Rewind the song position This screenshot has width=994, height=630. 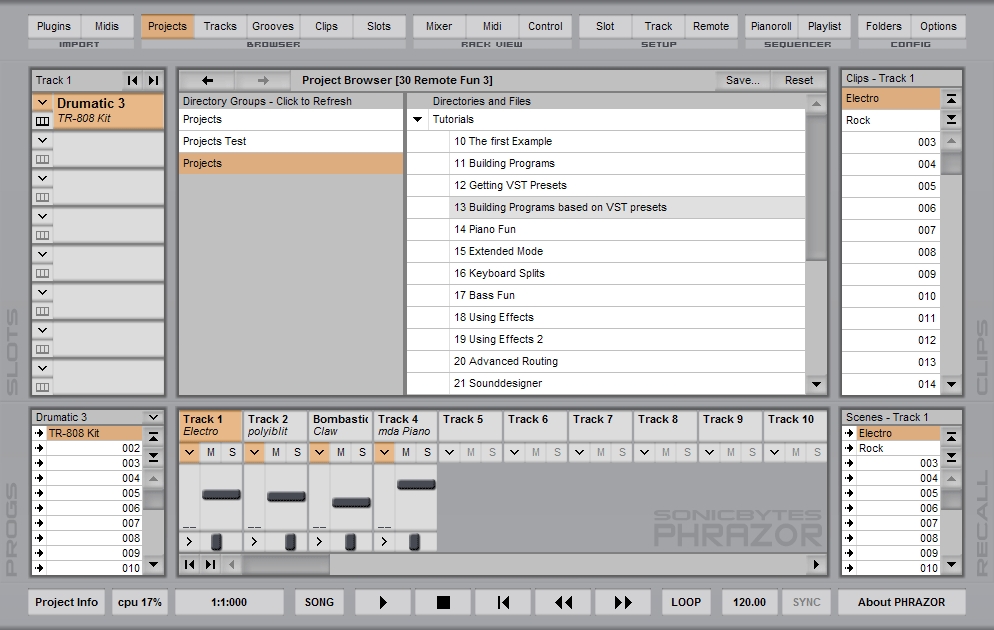coord(563,602)
